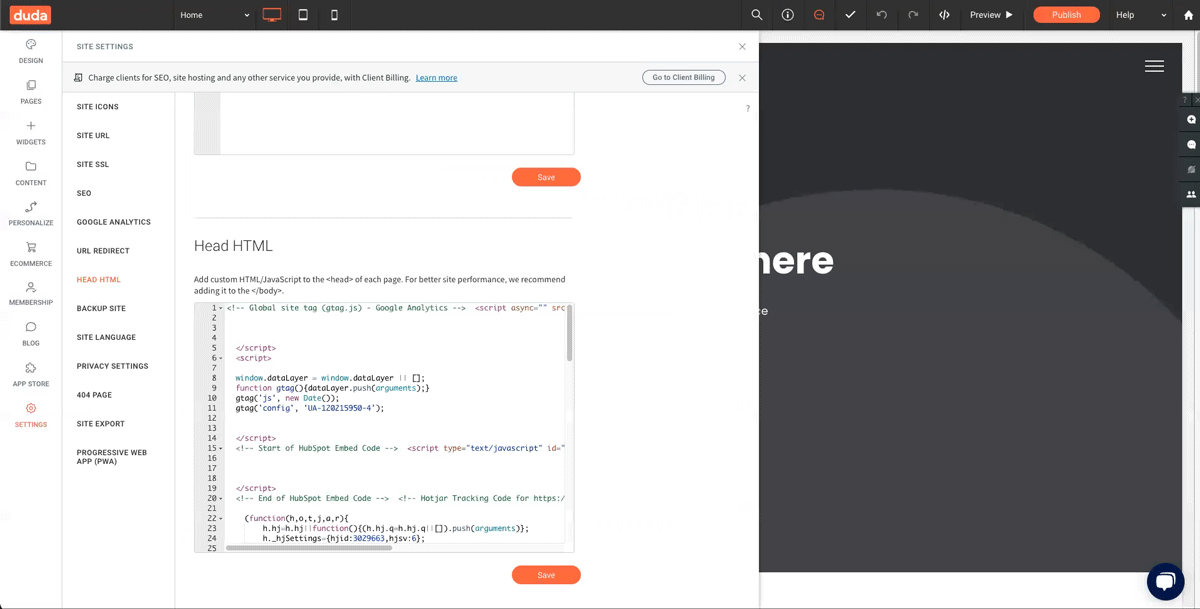Click the Preview button
This screenshot has width=1200, height=609.
click(x=991, y=15)
